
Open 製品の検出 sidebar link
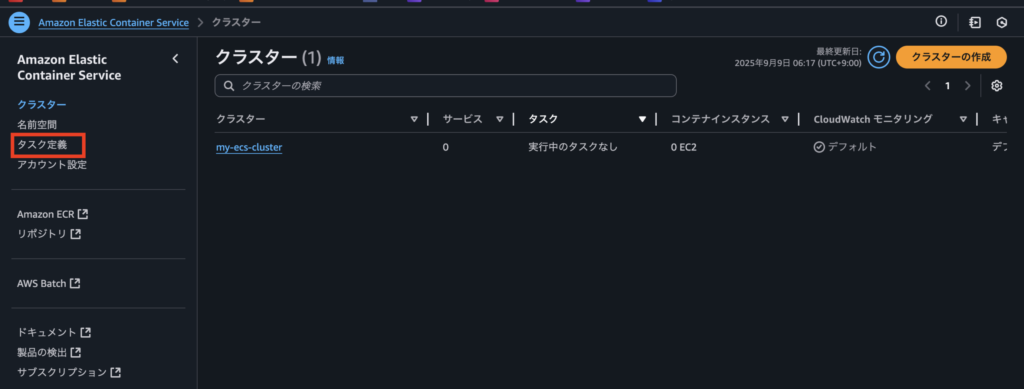click(42, 352)
